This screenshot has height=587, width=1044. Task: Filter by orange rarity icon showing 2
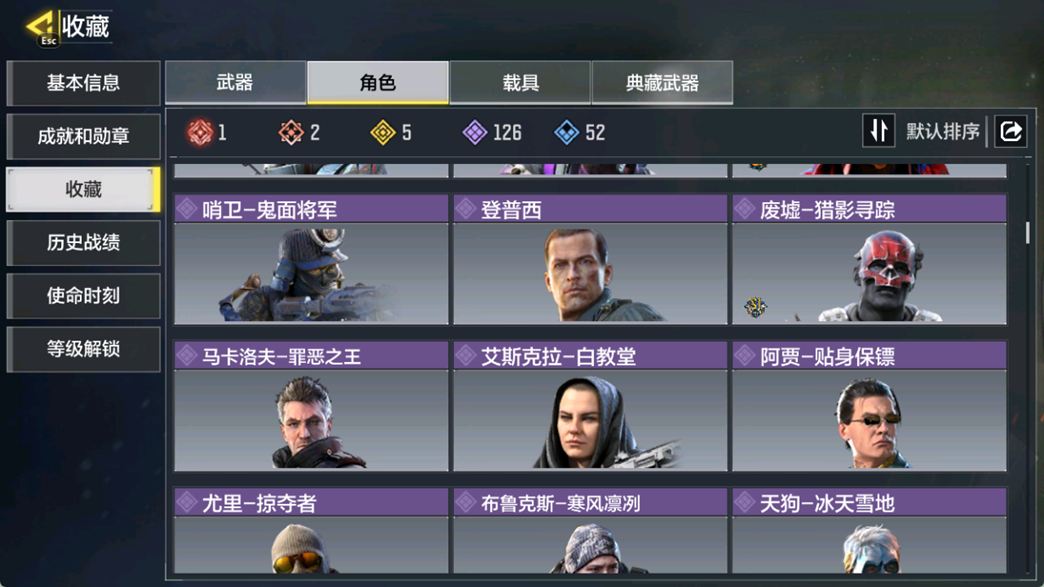(x=291, y=132)
